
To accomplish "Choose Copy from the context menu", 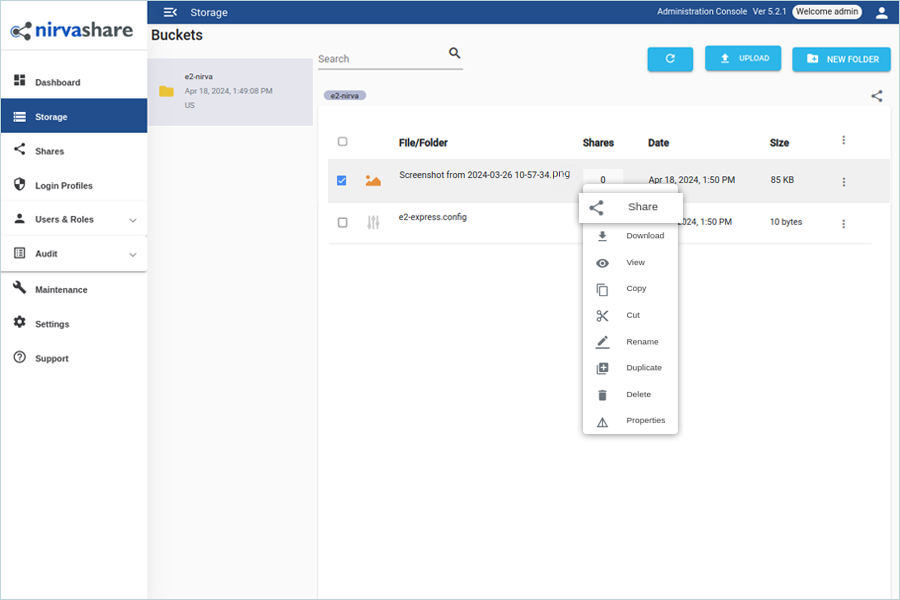I will [x=630, y=289].
